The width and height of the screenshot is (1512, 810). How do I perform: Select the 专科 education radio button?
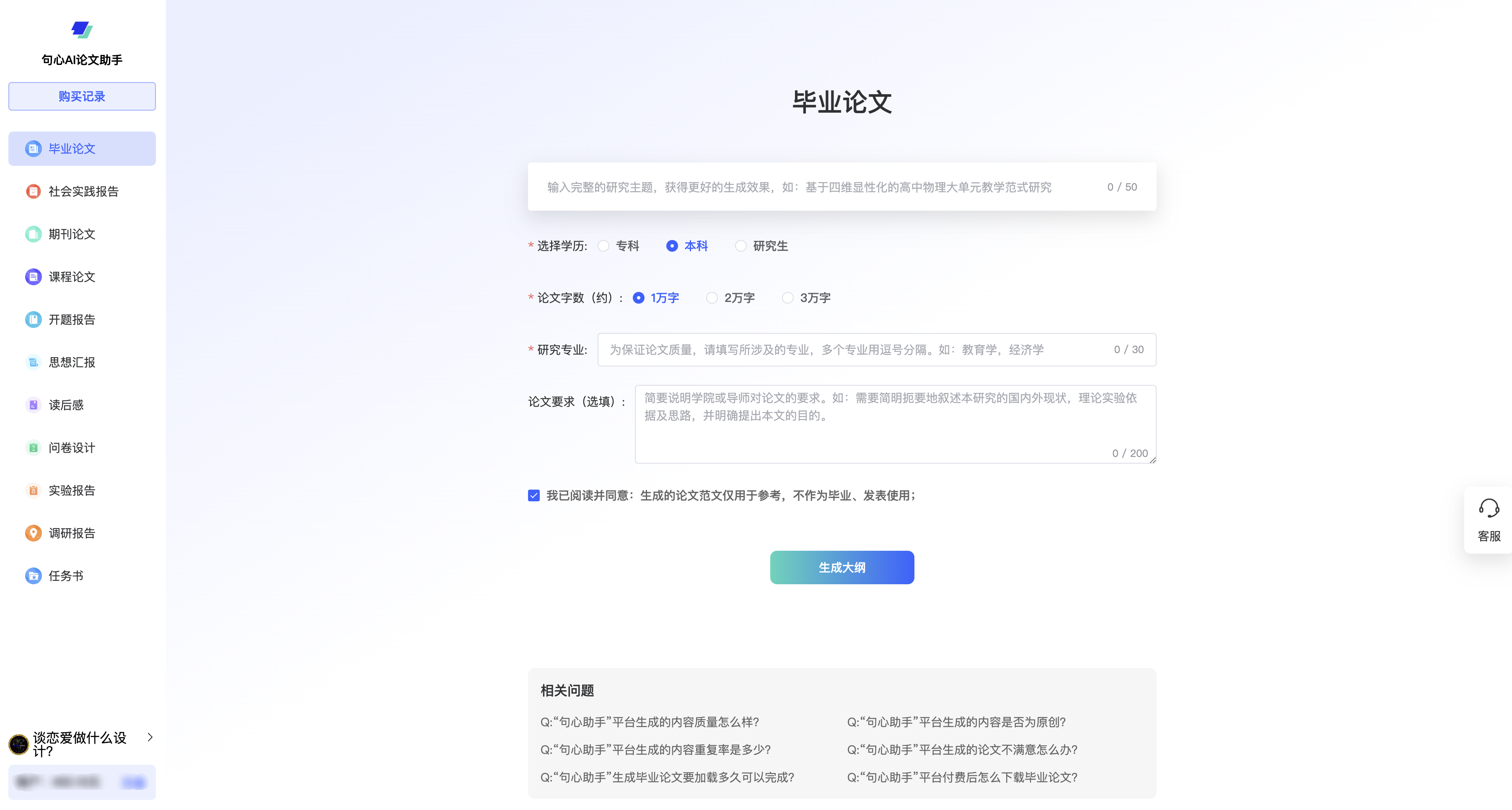603,246
